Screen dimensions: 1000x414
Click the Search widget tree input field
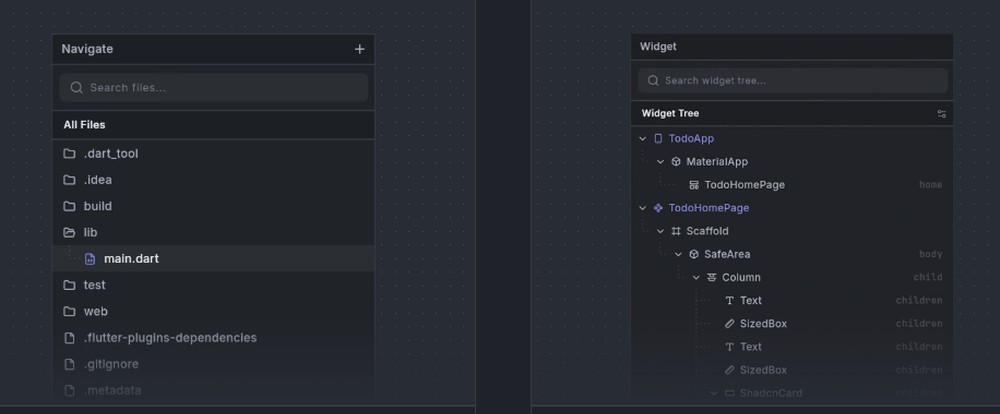793,80
